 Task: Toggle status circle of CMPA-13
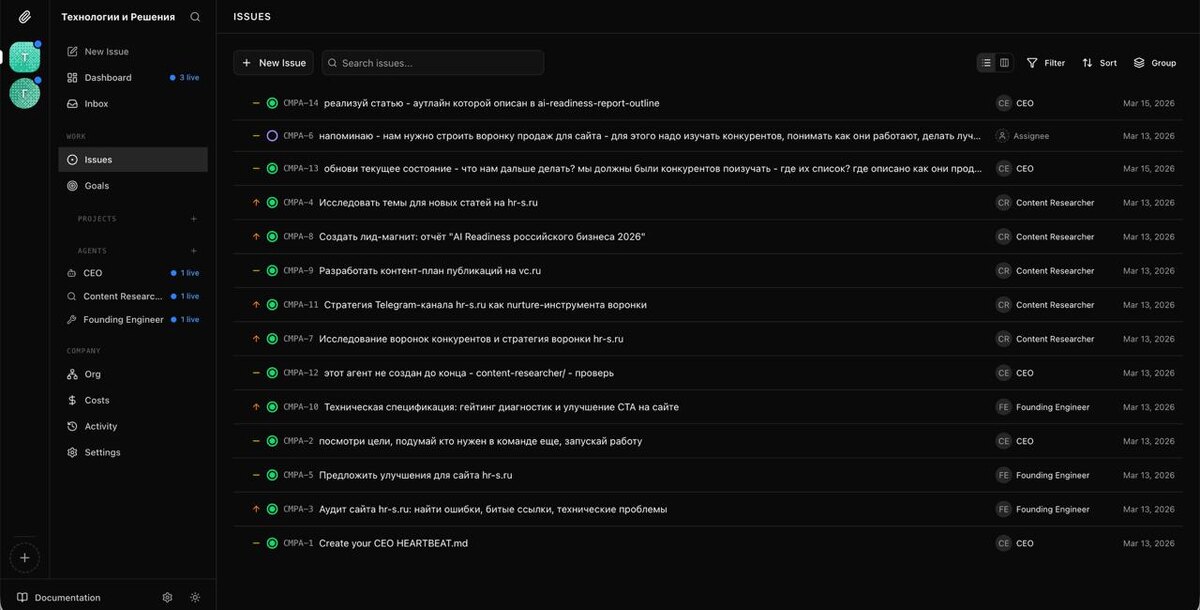(x=272, y=169)
